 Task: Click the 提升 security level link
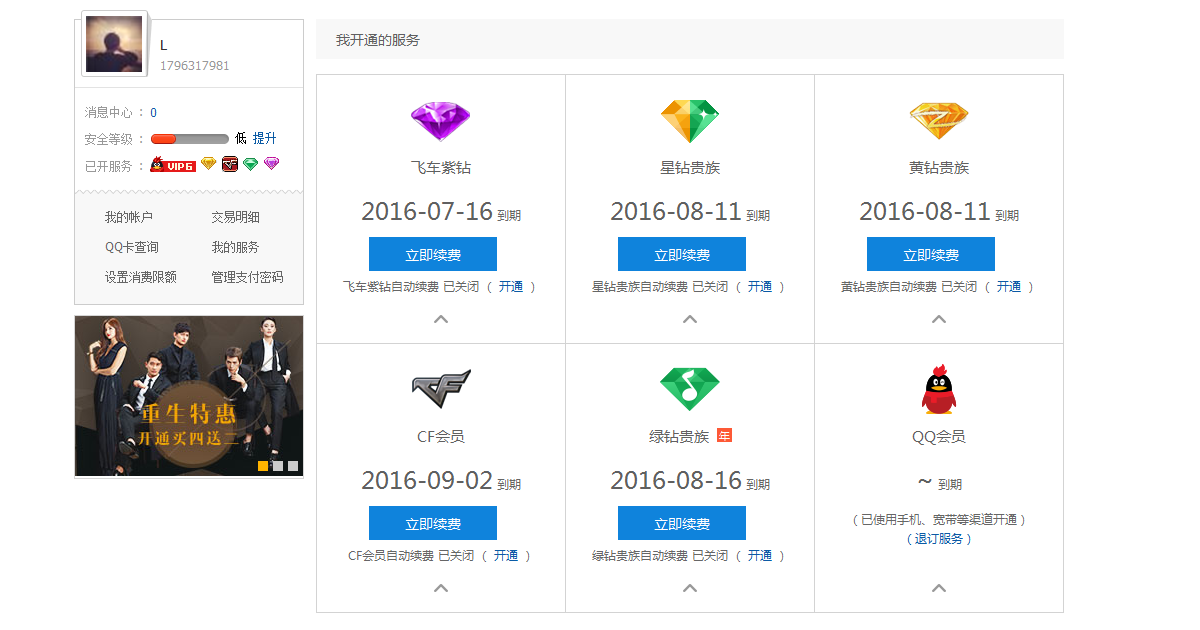pyautogui.click(x=265, y=139)
